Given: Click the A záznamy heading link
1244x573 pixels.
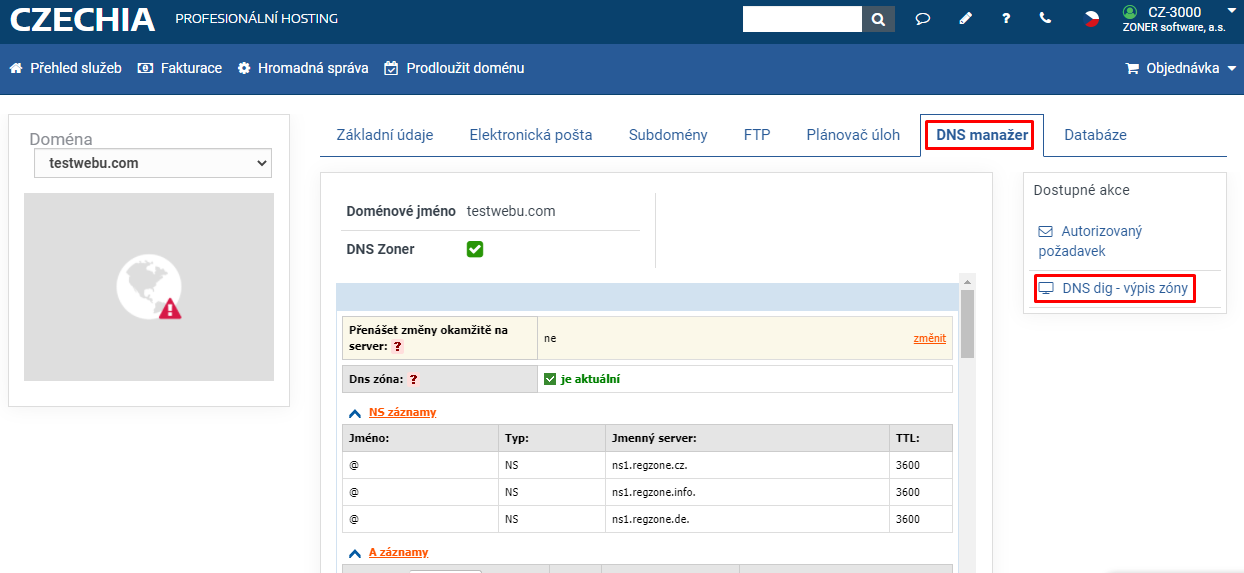Looking at the screenshot, I should coord(398,552).
